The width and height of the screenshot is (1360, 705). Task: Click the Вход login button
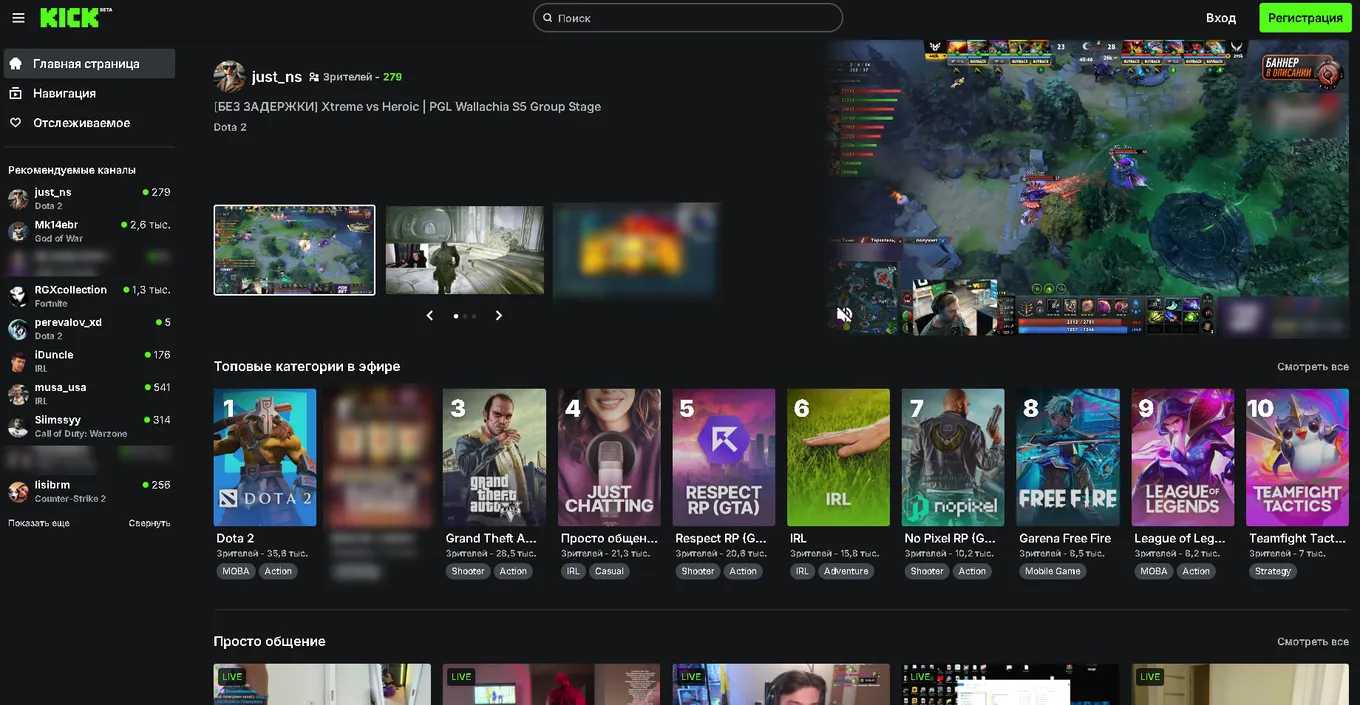tap(1220, 18)
